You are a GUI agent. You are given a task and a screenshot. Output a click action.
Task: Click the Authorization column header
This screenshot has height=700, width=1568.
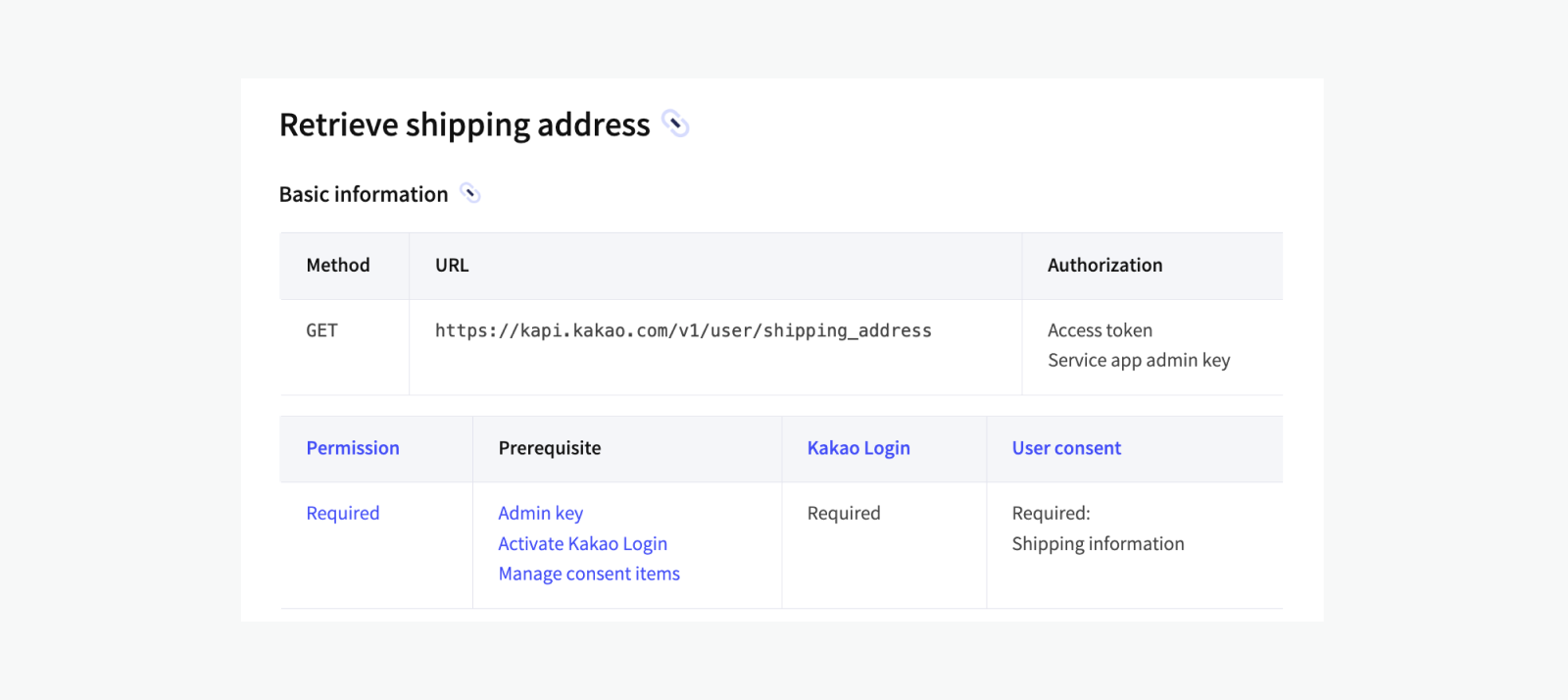click(1104, 265)
